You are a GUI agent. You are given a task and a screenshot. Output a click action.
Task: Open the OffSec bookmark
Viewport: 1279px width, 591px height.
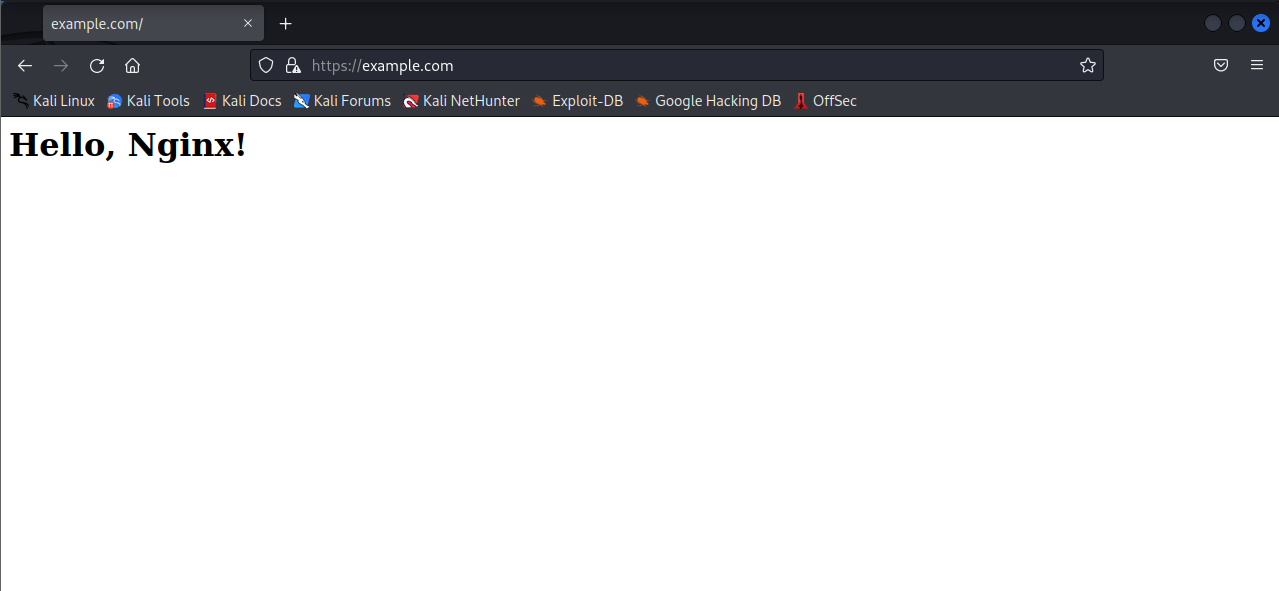click(825, 101)
